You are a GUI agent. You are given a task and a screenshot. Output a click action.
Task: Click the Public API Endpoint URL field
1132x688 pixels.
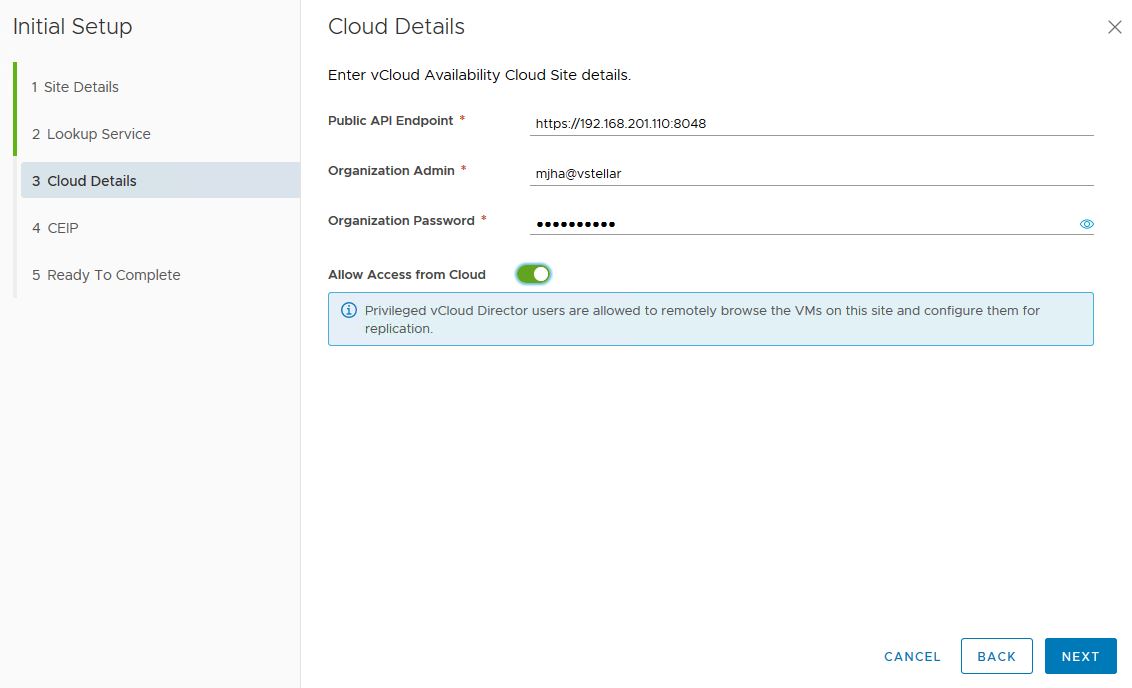click(x=810, y=124)
